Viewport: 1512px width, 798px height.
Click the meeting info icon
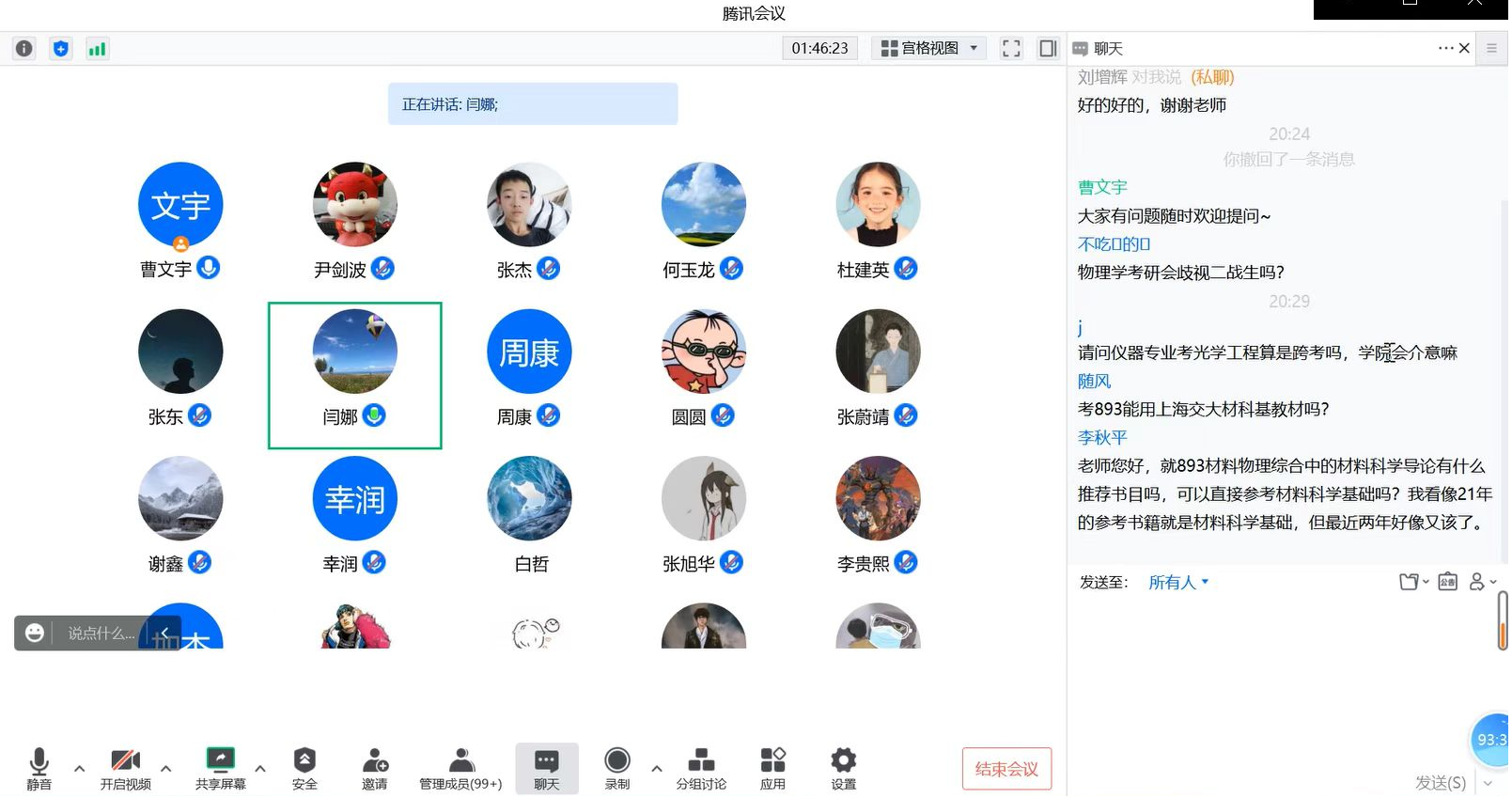[24, 49]
